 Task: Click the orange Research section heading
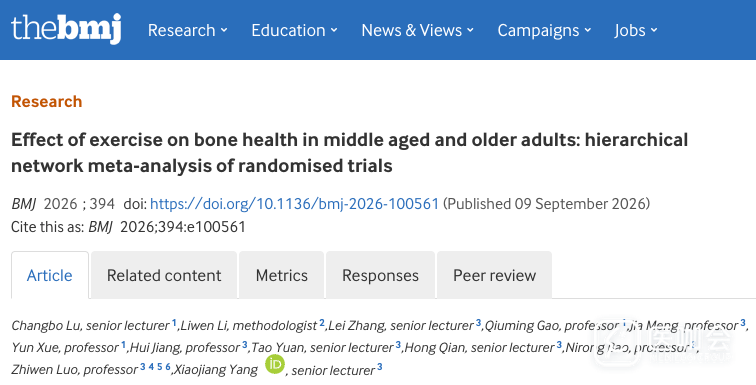(47, 101)
